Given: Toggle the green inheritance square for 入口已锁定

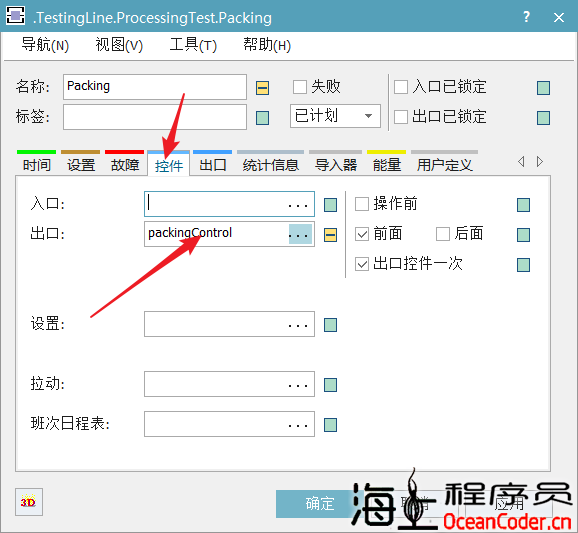Looking at the screenshot, I should point(543,88).
